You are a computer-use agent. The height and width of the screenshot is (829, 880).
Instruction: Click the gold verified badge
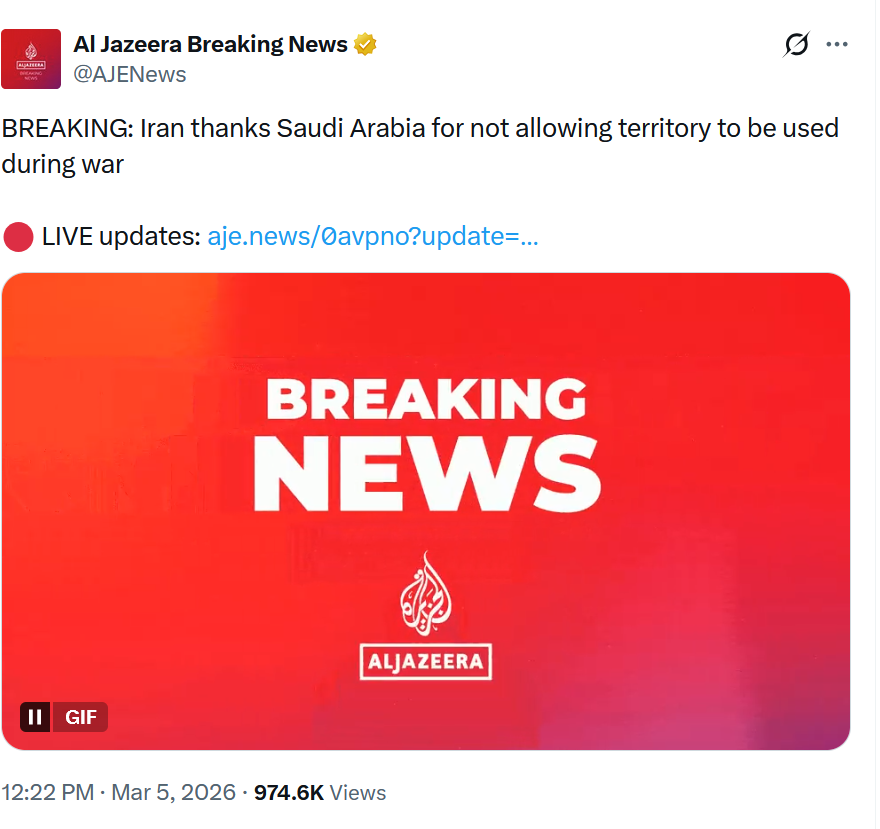366,44
